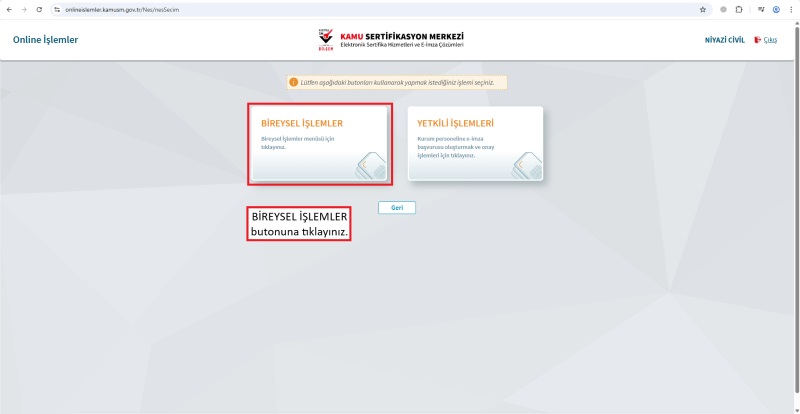Open the Chrome profile avatar
Viewport: 800px width, 414px height.
(776, 9)
